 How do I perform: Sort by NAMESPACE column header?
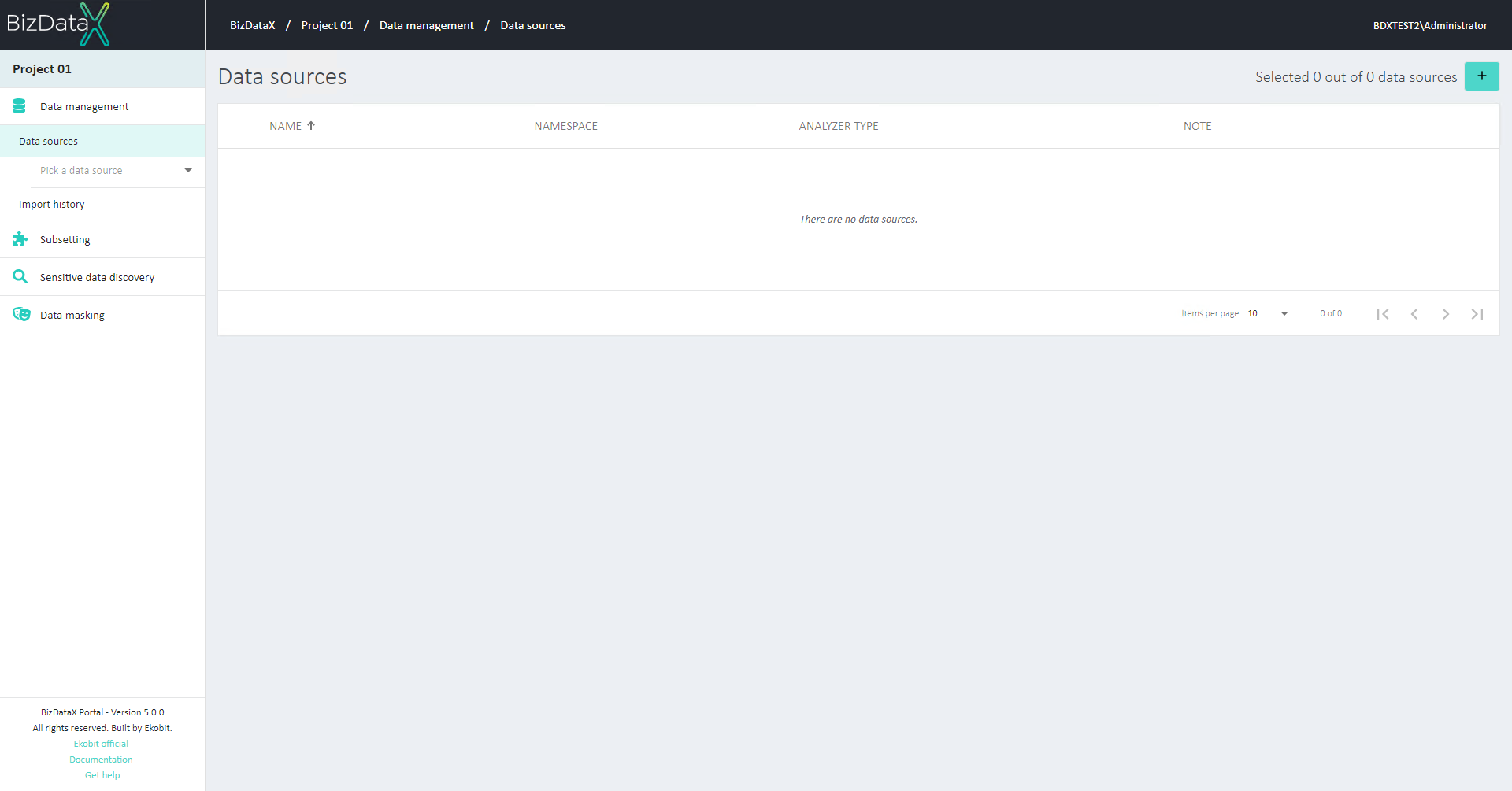(565, 126)
